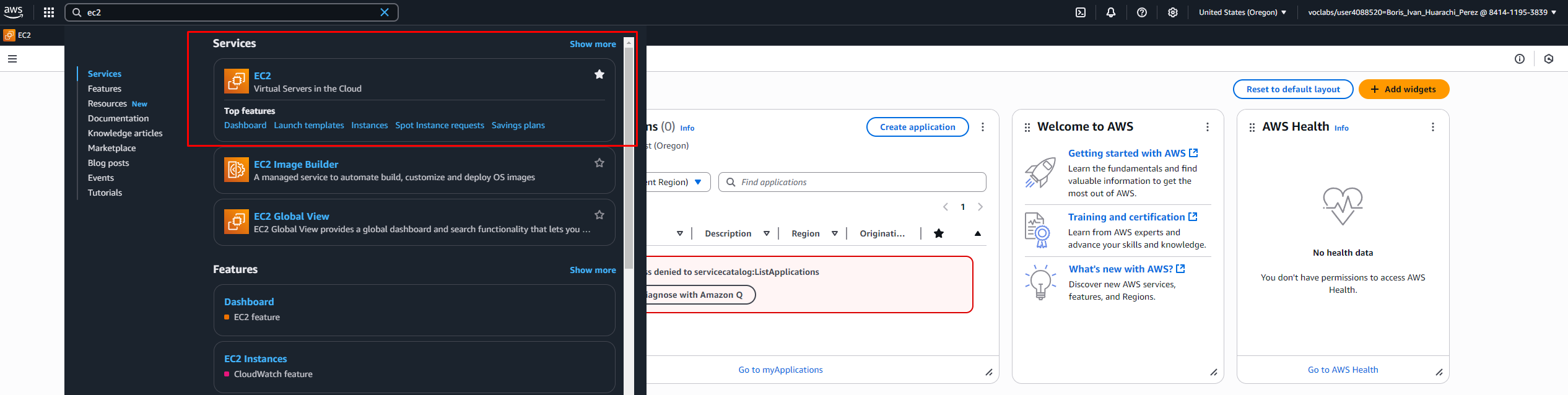The height and width of the screenshot is (395, 1568).
Task: Open Training and certification link
Action: (1133, 217)
